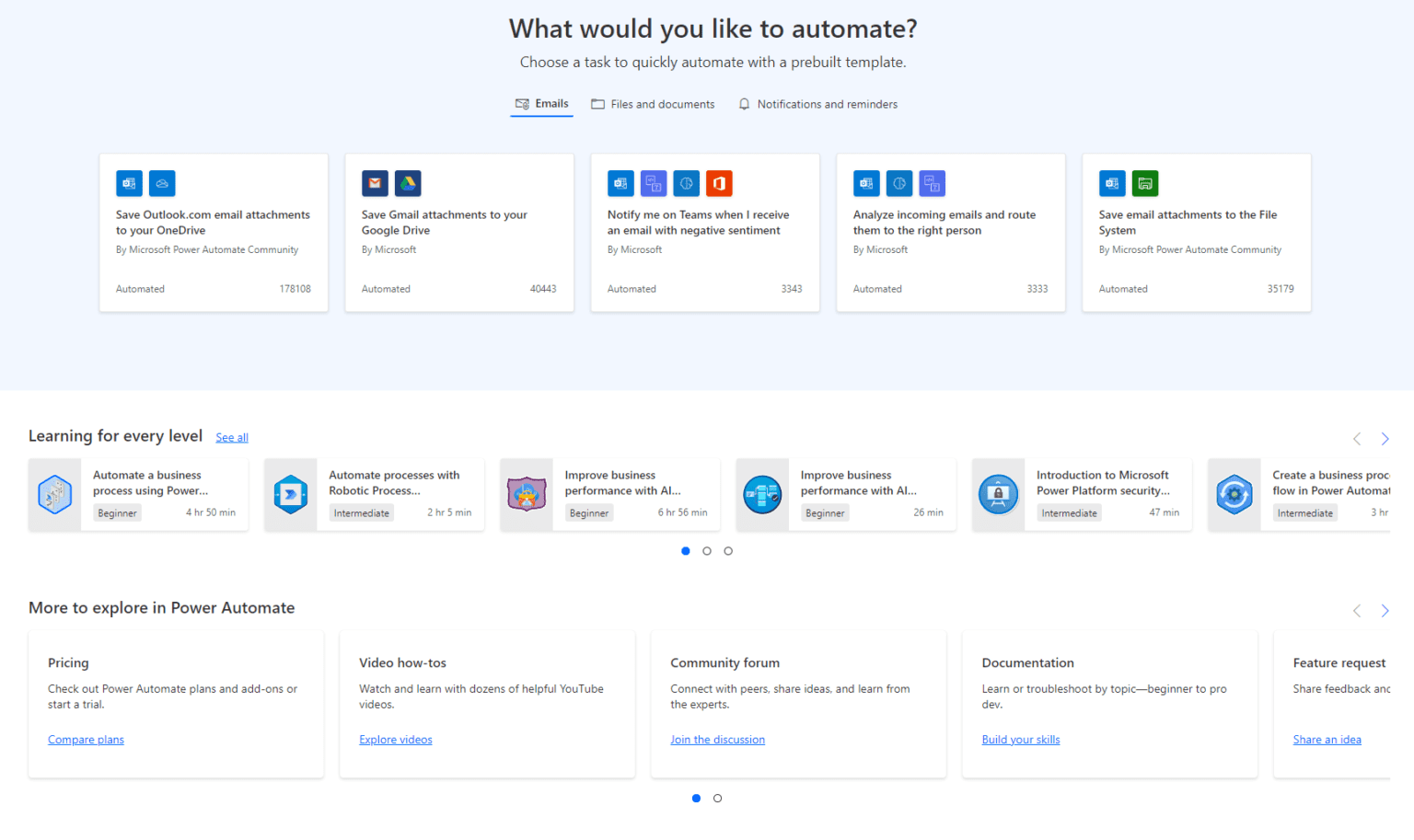Image resolution: width=1414 pixels, height=840 pixels.
Task: Click the bell icon beside Notifications and reminders
Action: (744, 103)
